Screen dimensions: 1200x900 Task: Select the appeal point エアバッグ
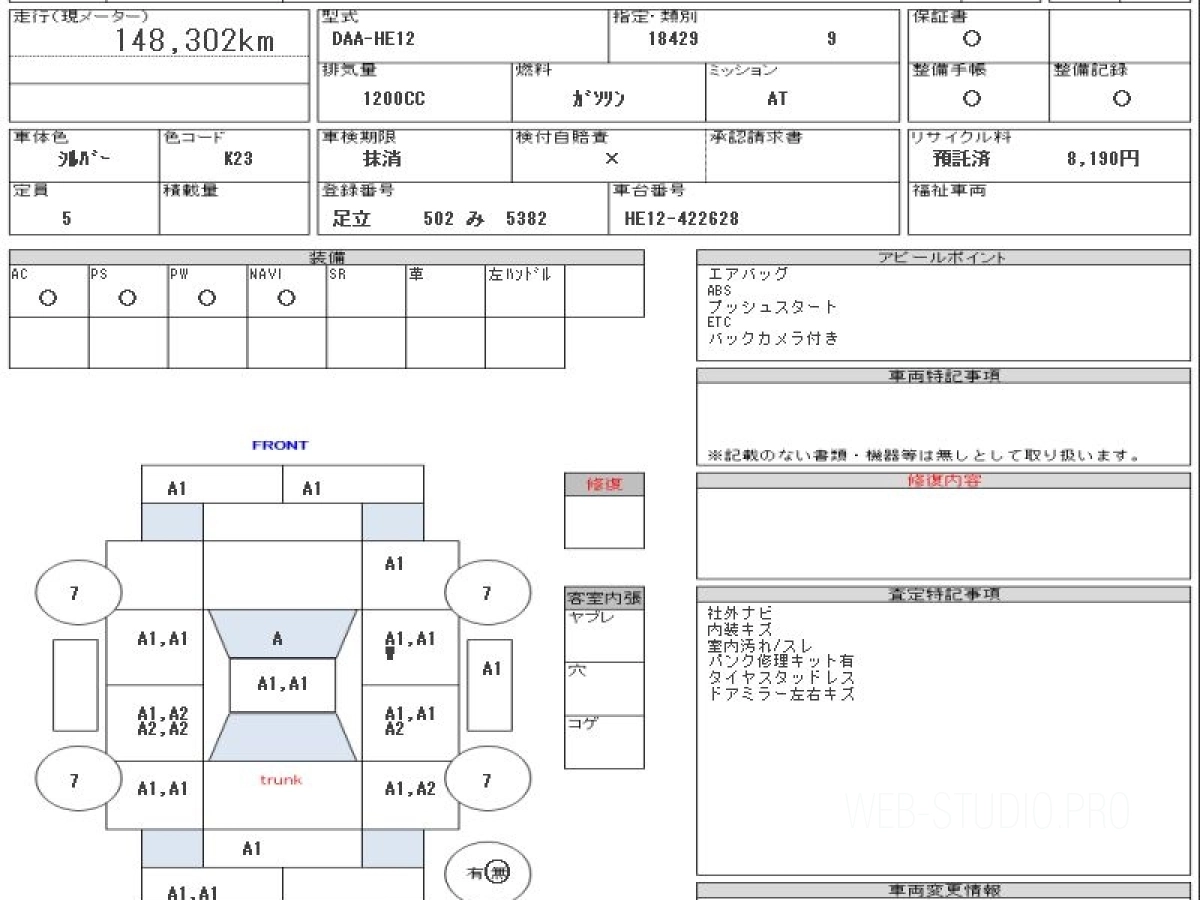click(x=748, y=274)
